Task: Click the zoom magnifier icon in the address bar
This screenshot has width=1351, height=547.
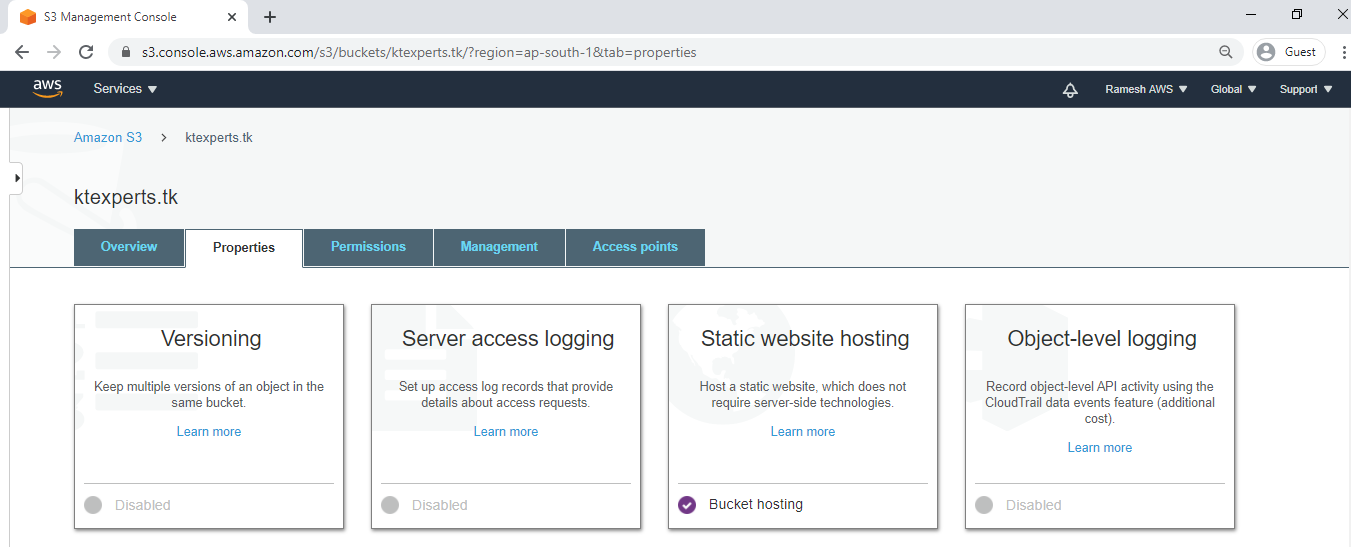Action: 1226,52
